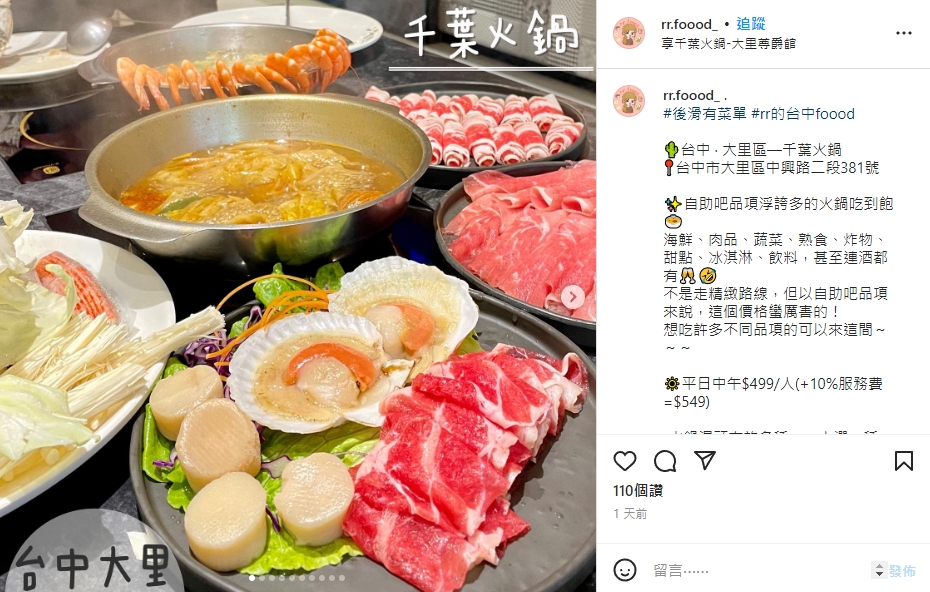The height and width of the screenshot is (592, 930).
Task: Open emoji picker smiley icon
Action: tap(625, 571)
